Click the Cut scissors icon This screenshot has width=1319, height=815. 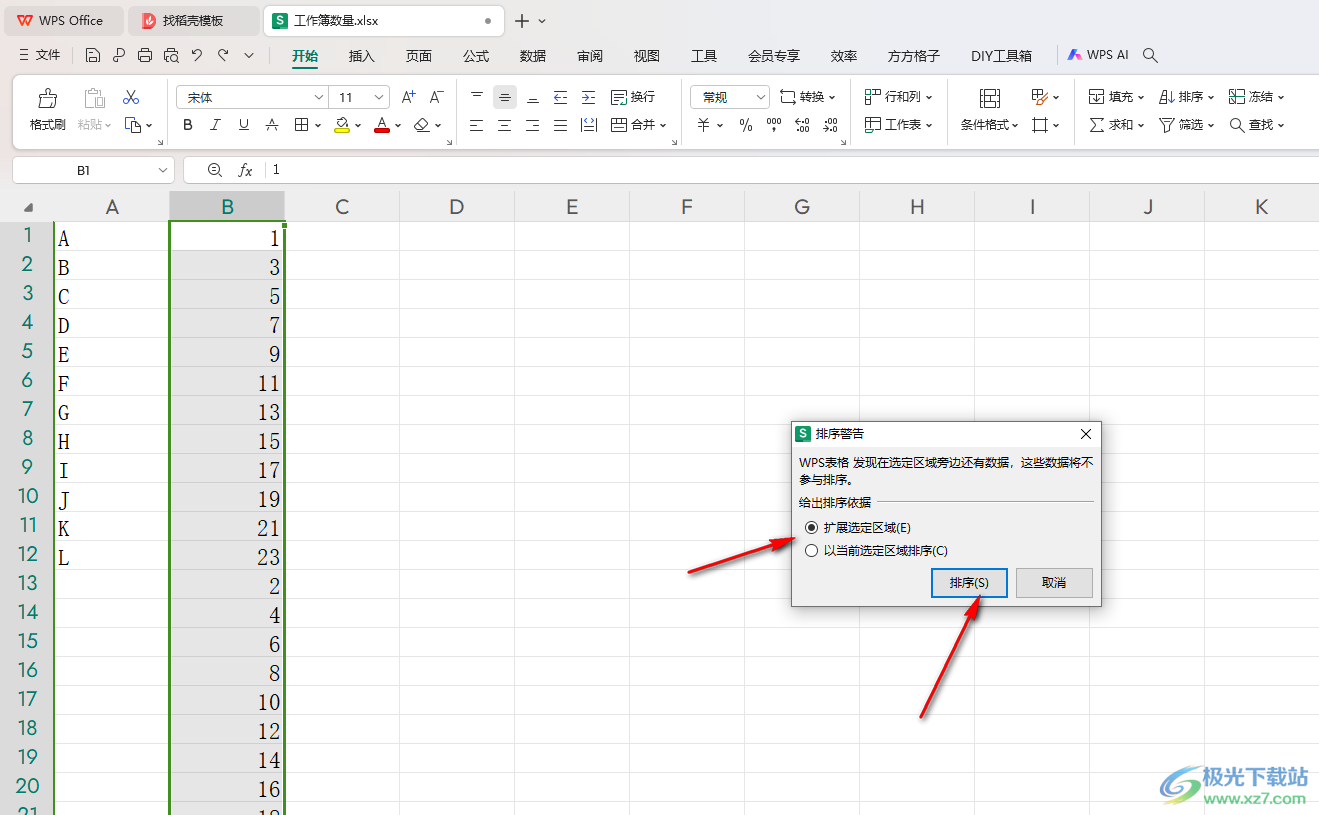coord(131,98)
